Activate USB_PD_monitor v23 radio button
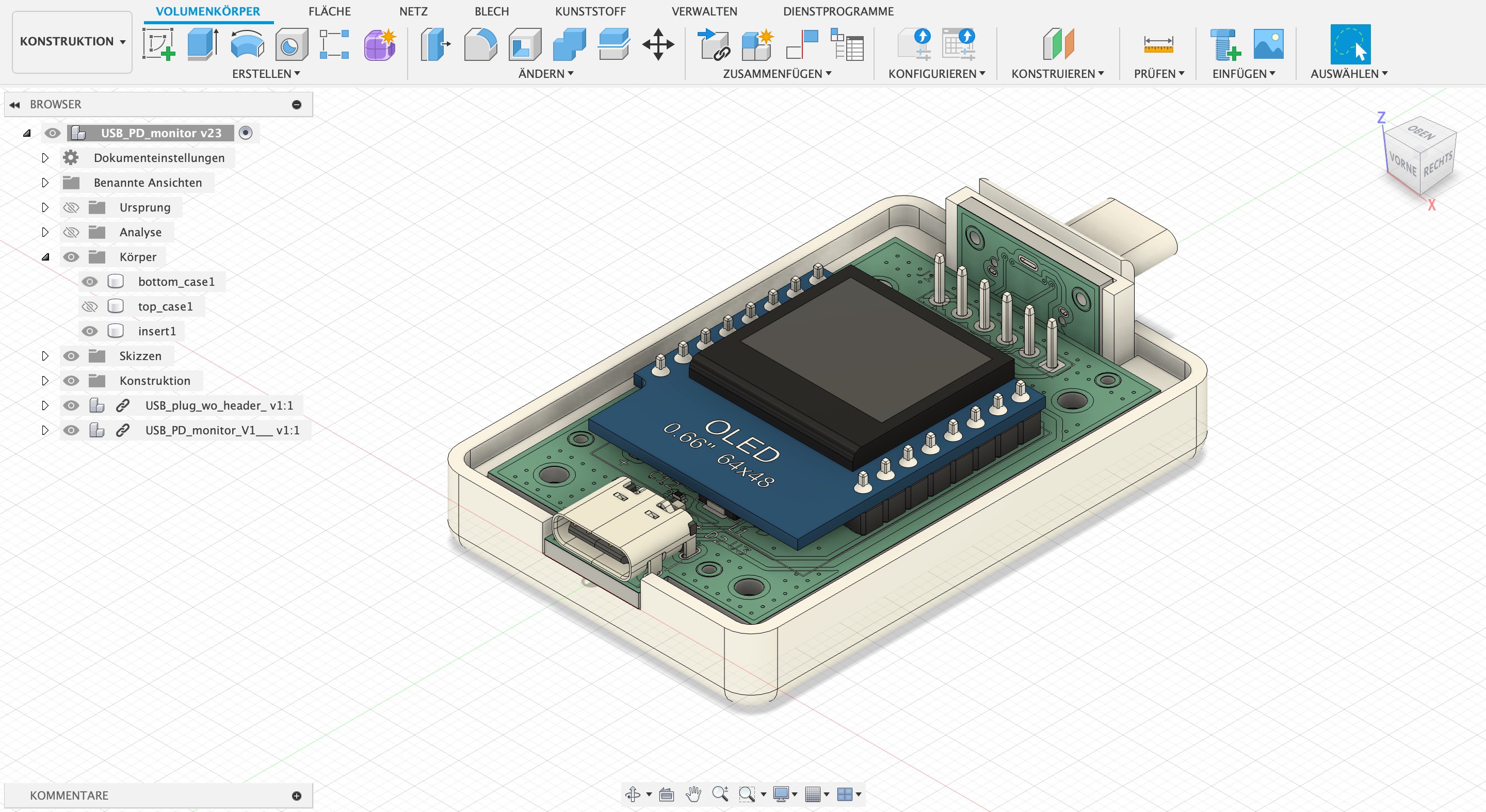Image resolution: width=1486 pixels, height=812 pixels. click(x=246, y=133)
